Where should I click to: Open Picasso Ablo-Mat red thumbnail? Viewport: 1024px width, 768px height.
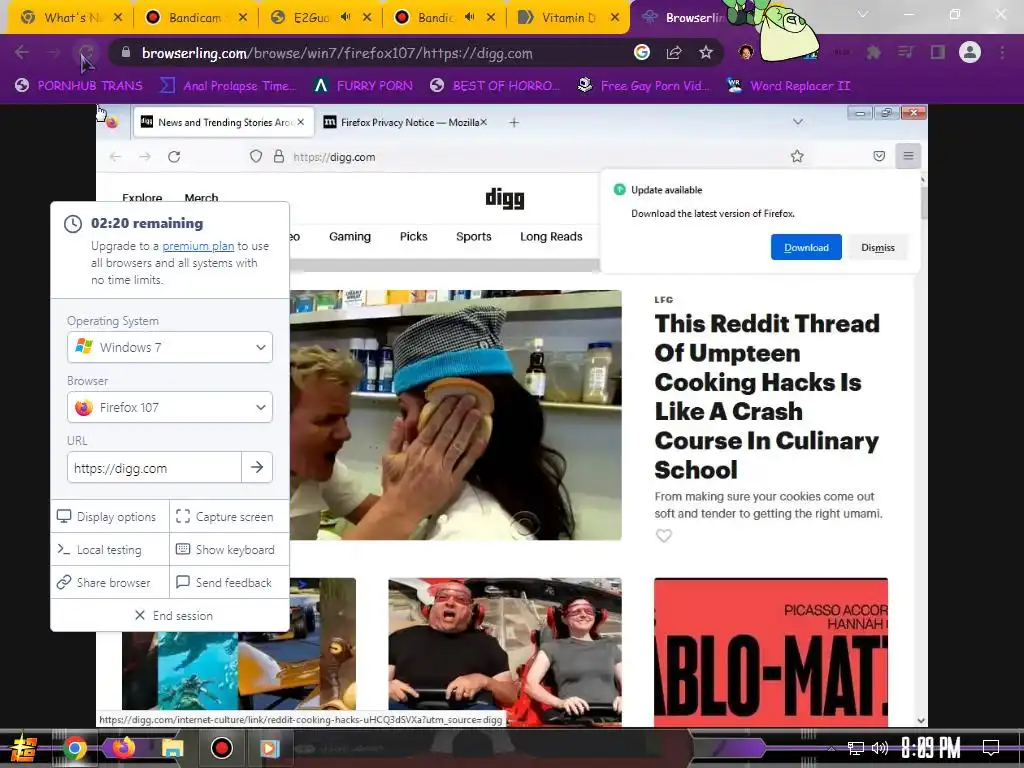click(771, 652)
